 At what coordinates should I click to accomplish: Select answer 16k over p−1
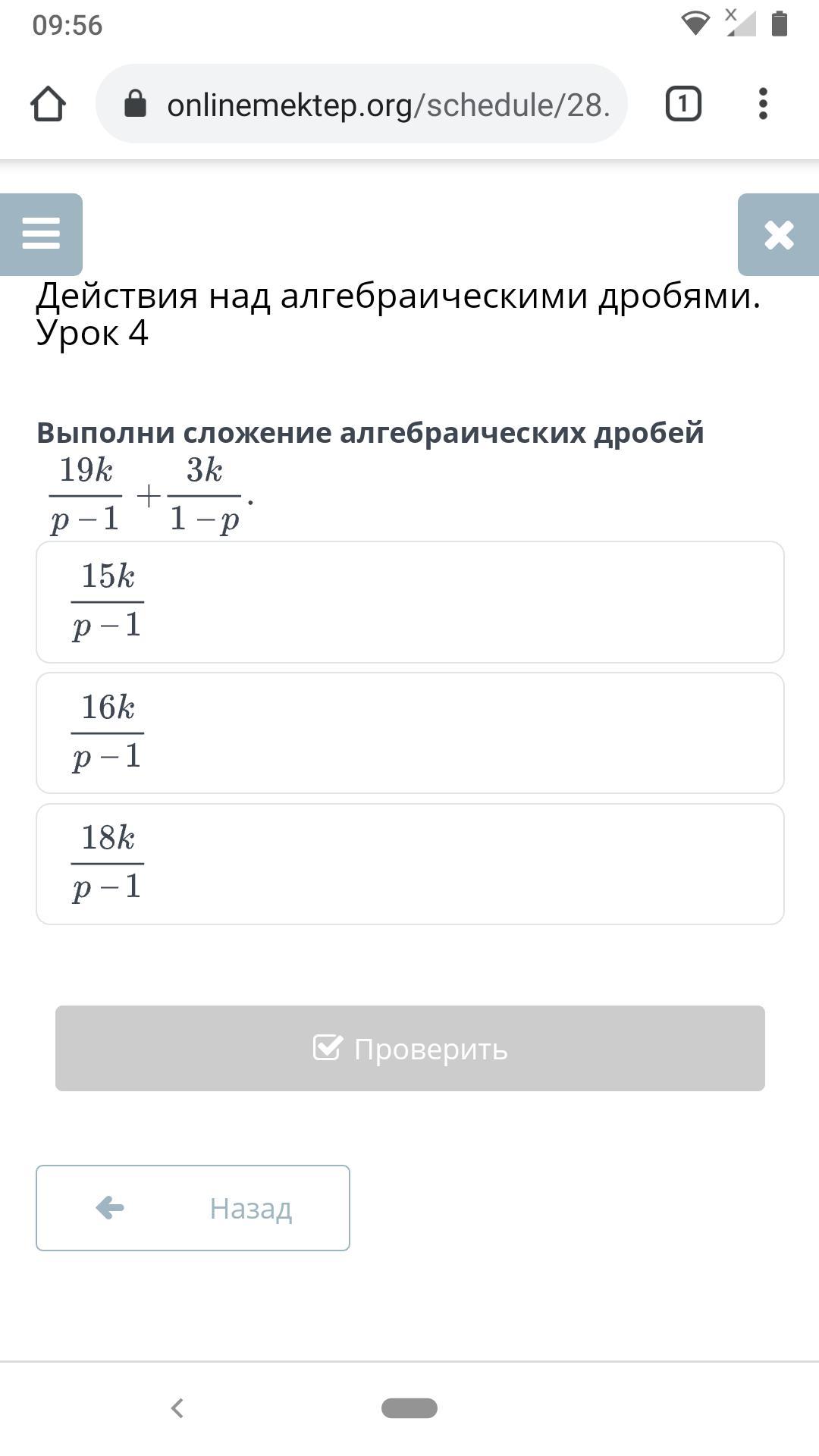point(409,733)
